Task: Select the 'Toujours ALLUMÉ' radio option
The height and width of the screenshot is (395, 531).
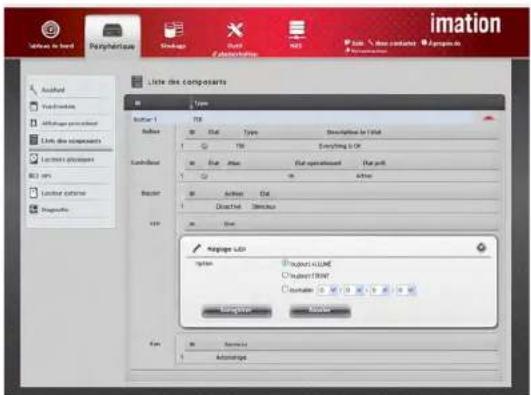Action: (285, 263)
